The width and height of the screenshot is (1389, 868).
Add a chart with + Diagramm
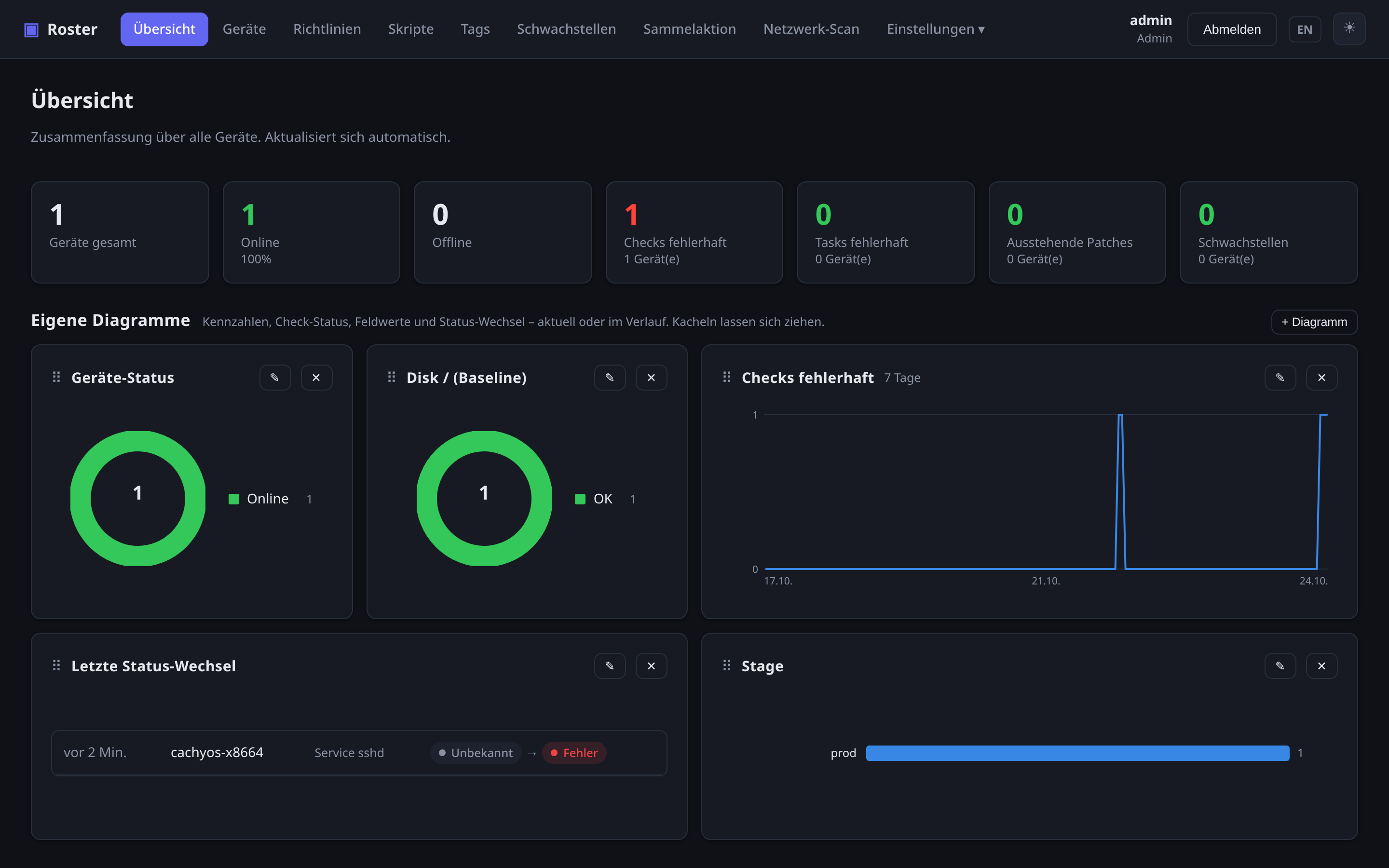(1314, 322)
